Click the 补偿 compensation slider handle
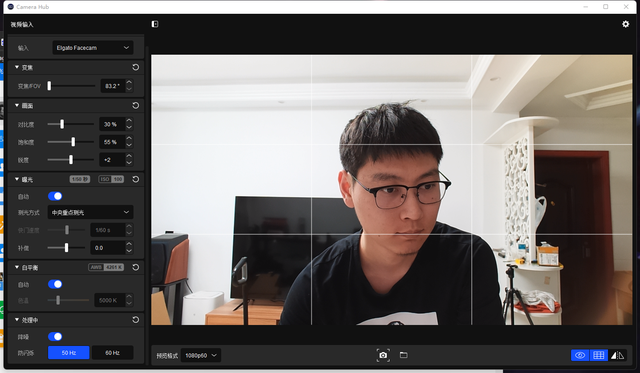Screen dimensions: 640x373 tap(67, 248)
